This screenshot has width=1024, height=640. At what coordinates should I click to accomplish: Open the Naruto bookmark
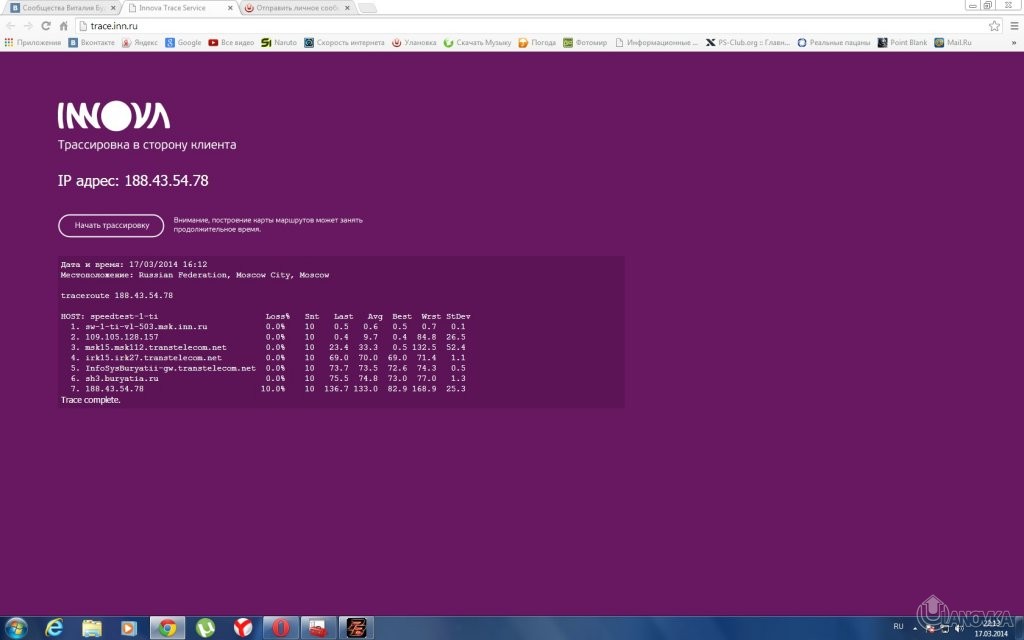click(x=279, y=42)
